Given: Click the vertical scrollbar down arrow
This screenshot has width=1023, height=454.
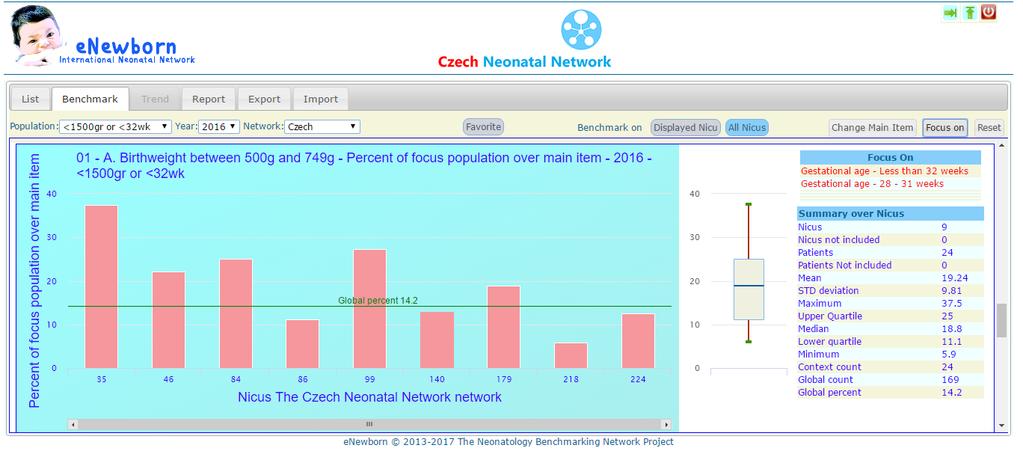Looking at the screenshot, I should tap(1001, 426).
